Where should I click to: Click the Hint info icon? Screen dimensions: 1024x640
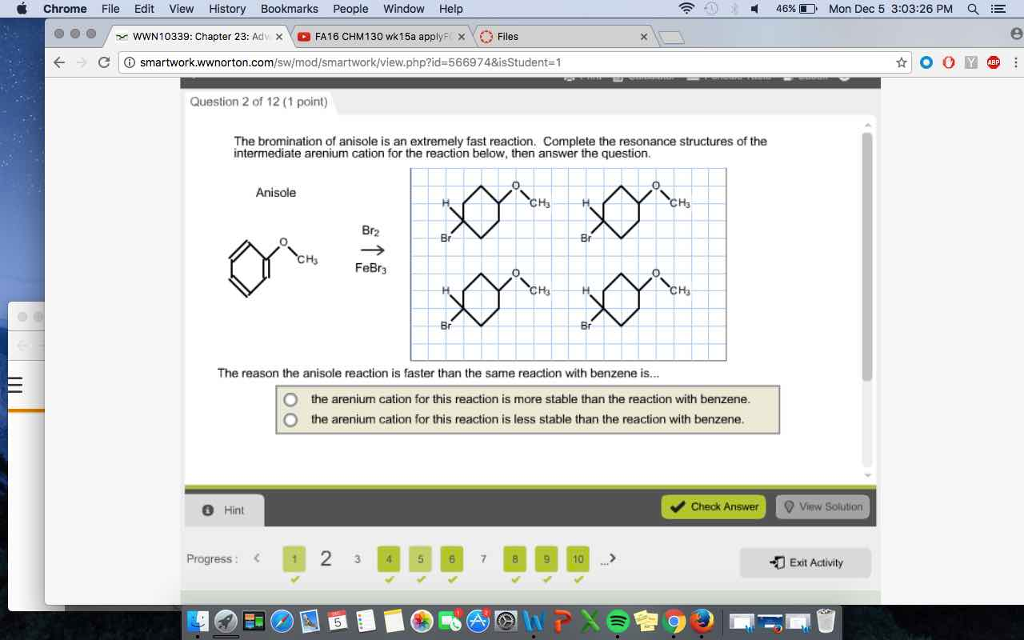pyautogui.click(x=207, y=510)
